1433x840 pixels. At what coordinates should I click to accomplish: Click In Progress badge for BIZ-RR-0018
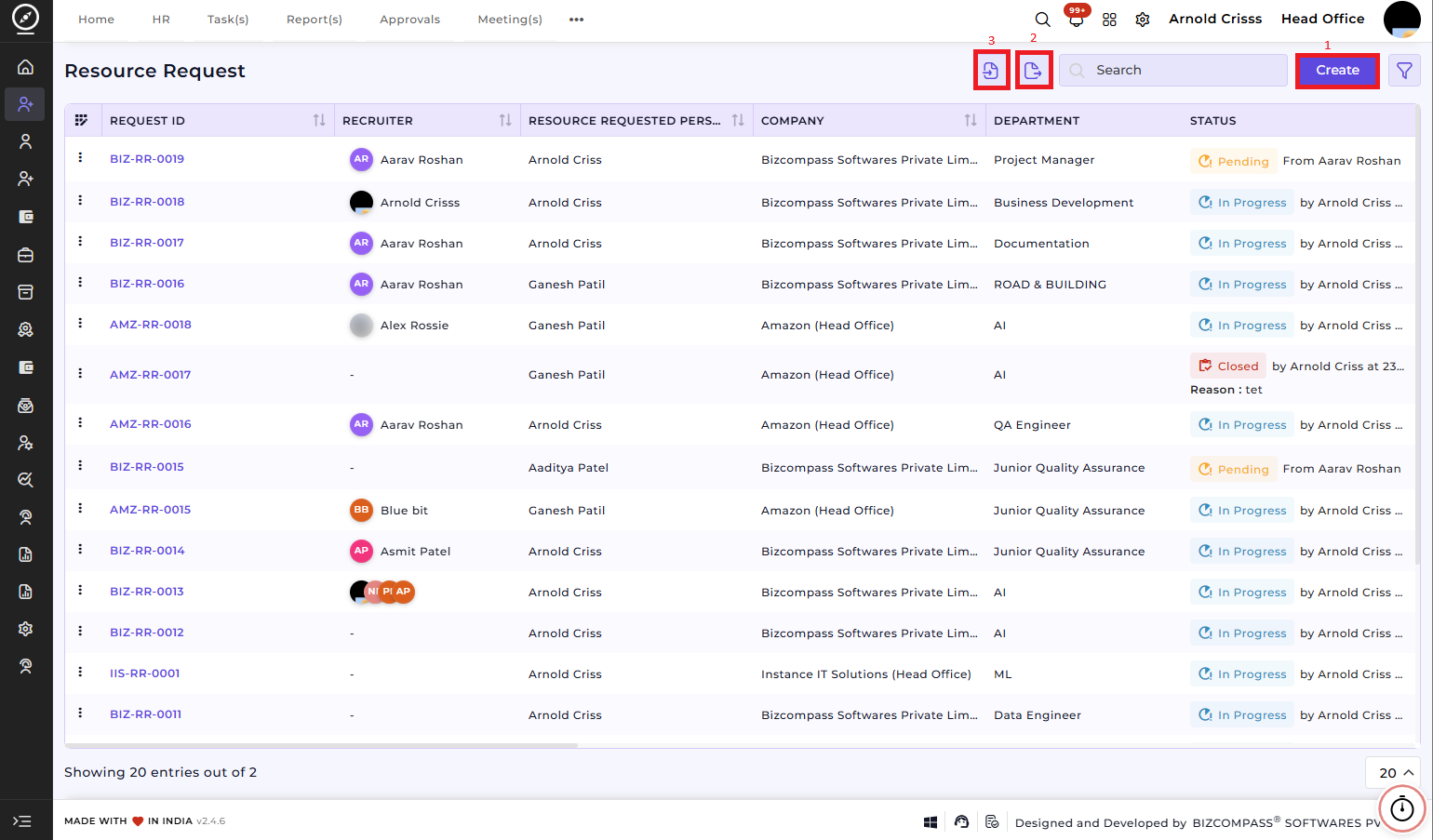[1241, 202]
